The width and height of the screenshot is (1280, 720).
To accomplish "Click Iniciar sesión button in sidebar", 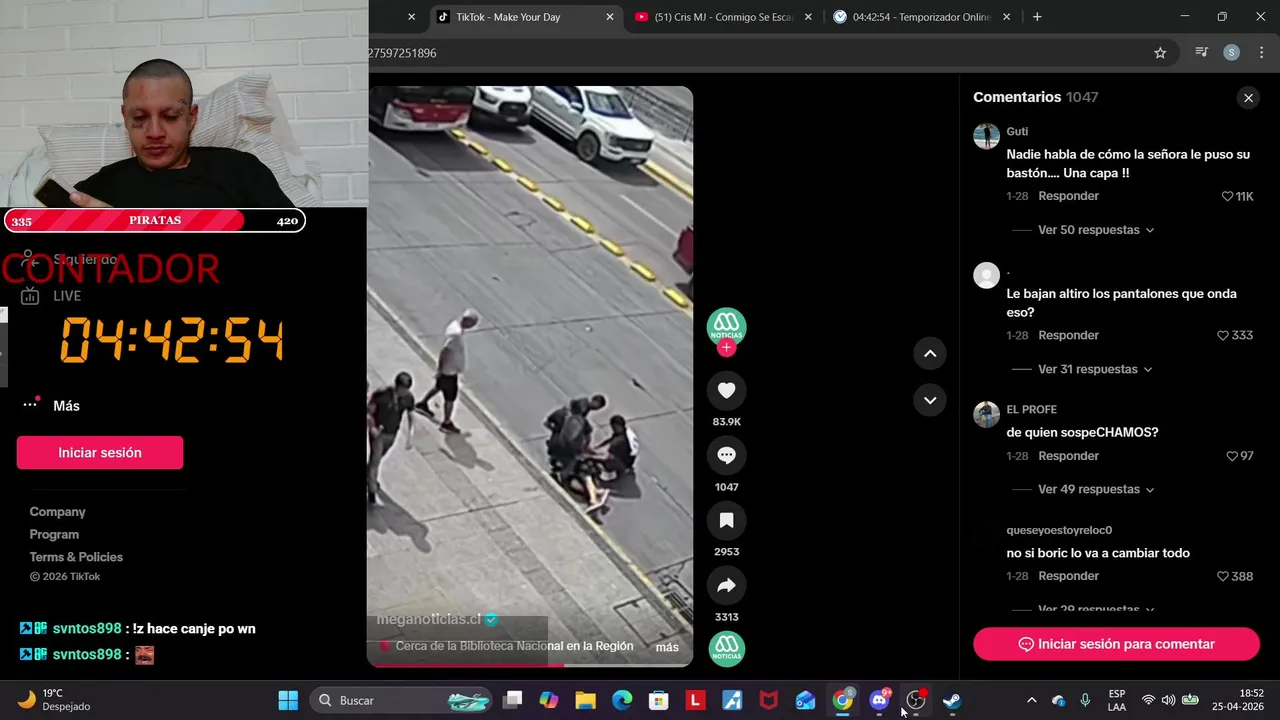I will pos(100,453).
